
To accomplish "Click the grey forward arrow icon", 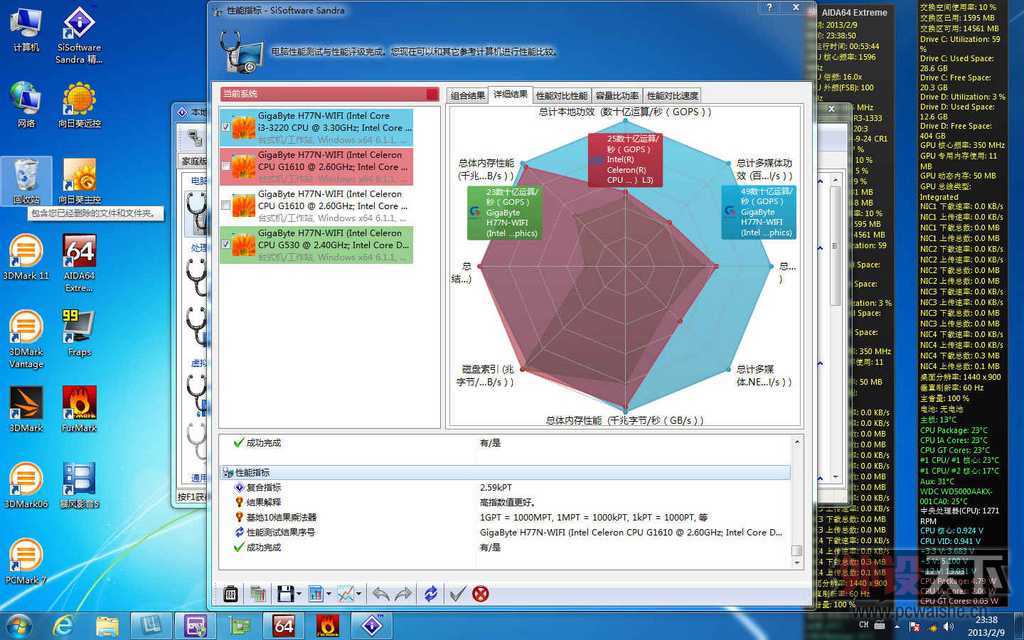I will pyautogui.click(x=404, y=594).
